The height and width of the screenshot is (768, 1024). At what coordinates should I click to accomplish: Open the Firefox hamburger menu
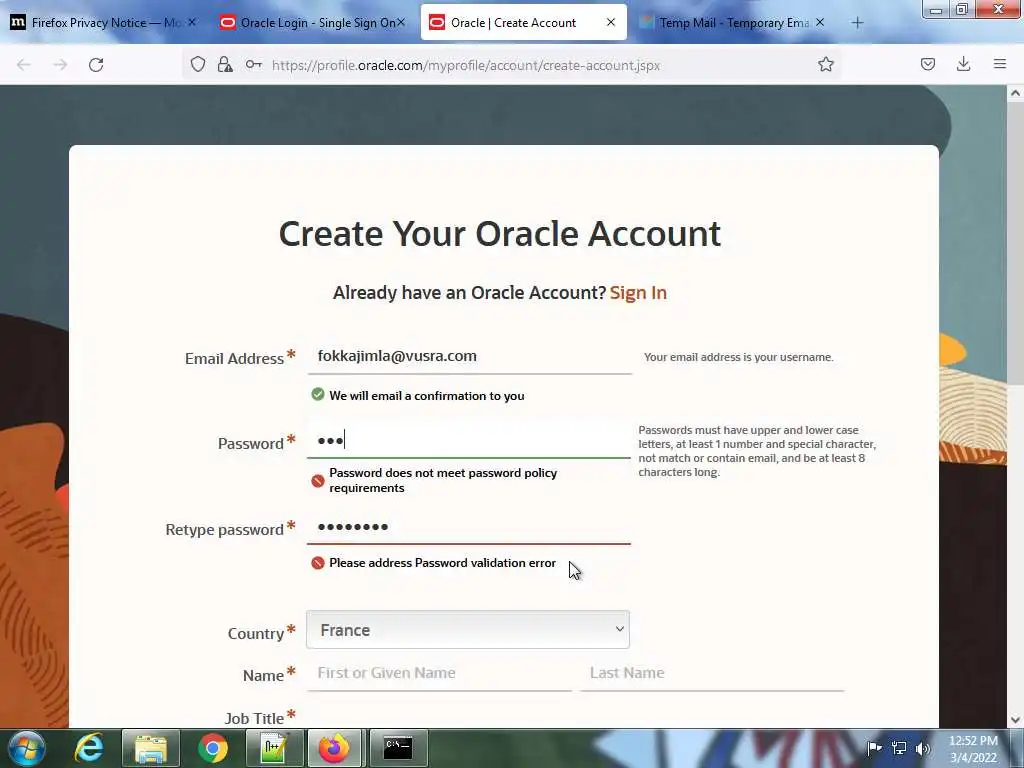tap(999, 64)
